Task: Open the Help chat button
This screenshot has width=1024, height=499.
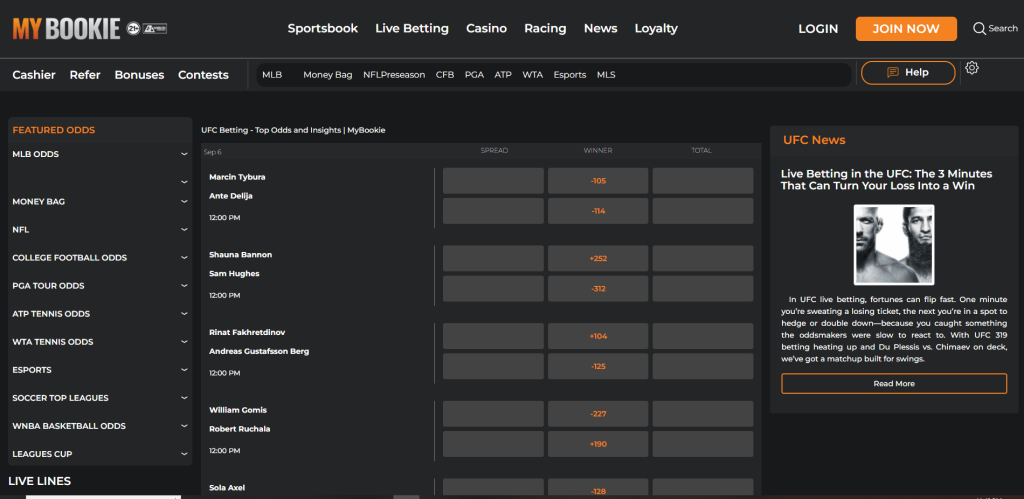Action: [x=908, y=72]
